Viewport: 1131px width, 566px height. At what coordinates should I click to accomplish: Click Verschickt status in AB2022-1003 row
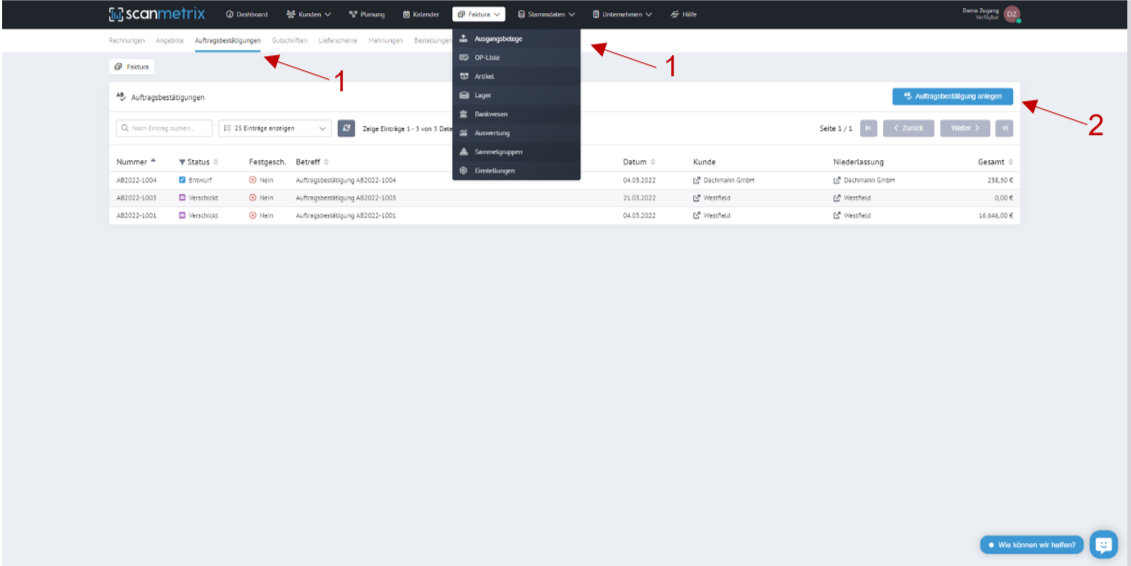pyautogui.click(x=198, y=198)
